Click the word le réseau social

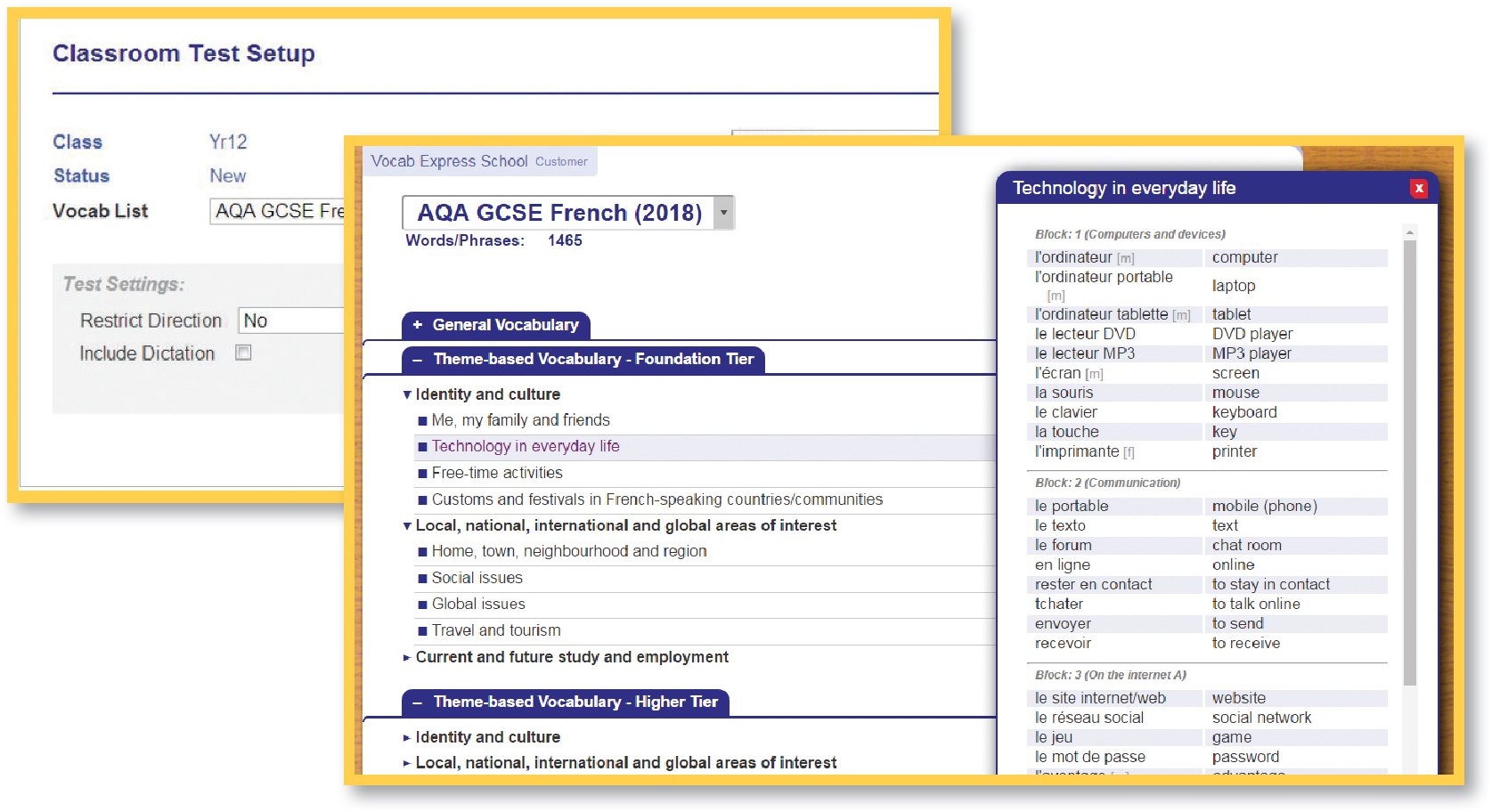pos(1088,718)
